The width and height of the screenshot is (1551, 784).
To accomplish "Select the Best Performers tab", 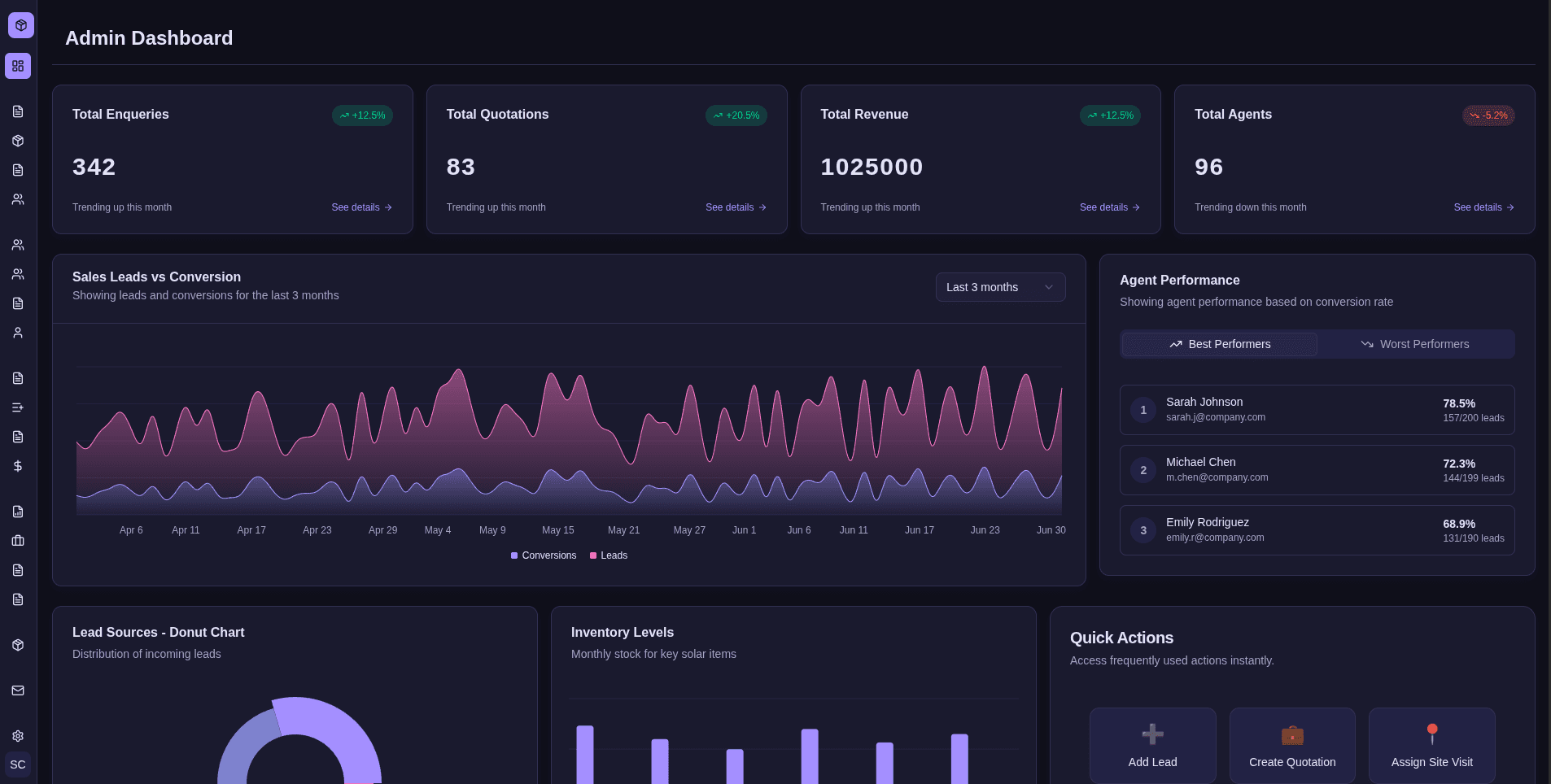I will [x=1218, y=344].
